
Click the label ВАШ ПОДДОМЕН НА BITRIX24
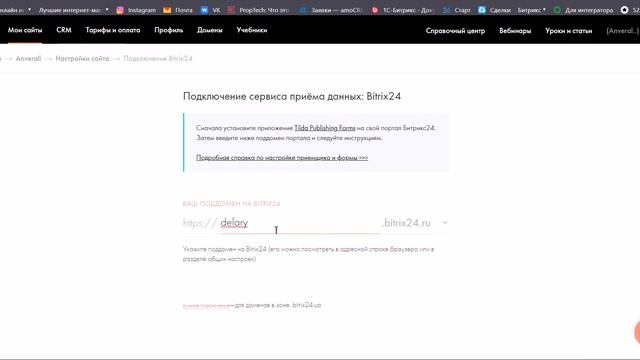(x=231, y=204)
